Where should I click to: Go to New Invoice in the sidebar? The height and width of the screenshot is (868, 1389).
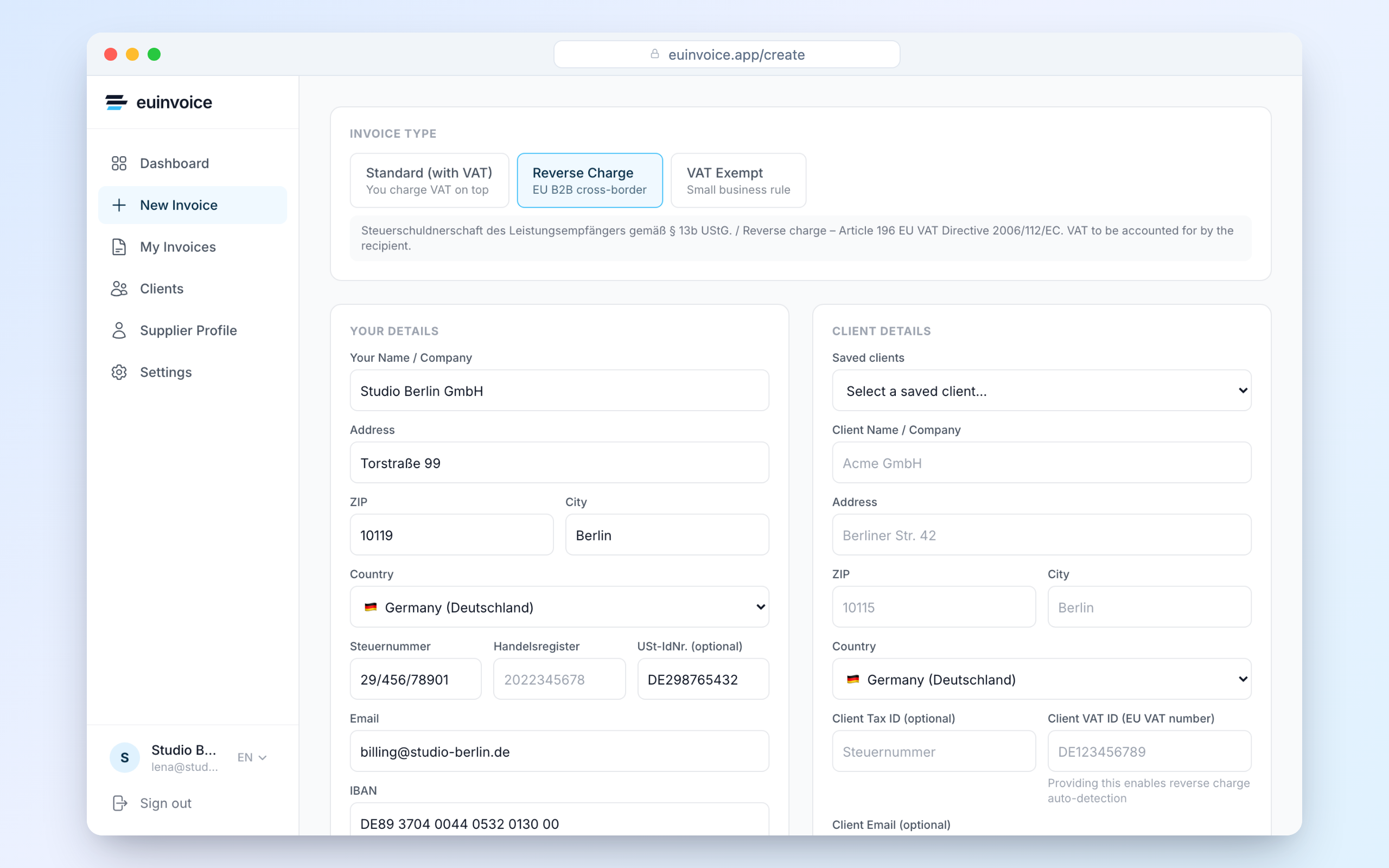(193, 205)
